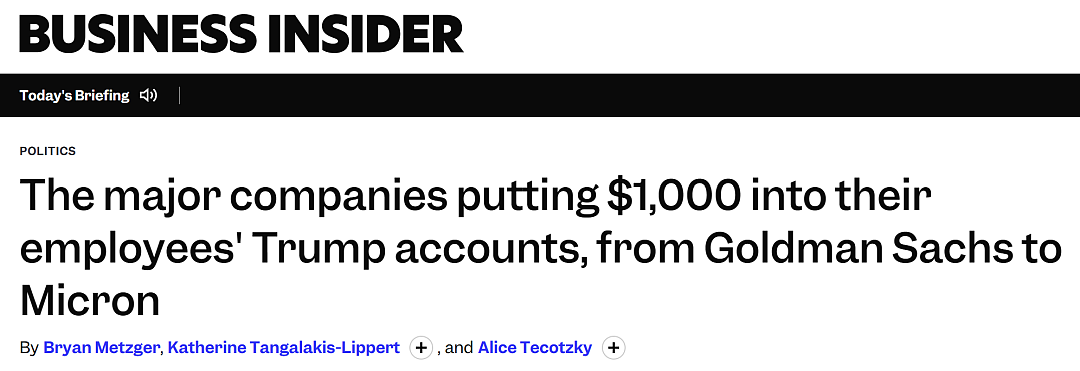Click the vertical divider beside Today's Briefing
This screenshot has height=371, width=1080.
(x=179, y=95)
